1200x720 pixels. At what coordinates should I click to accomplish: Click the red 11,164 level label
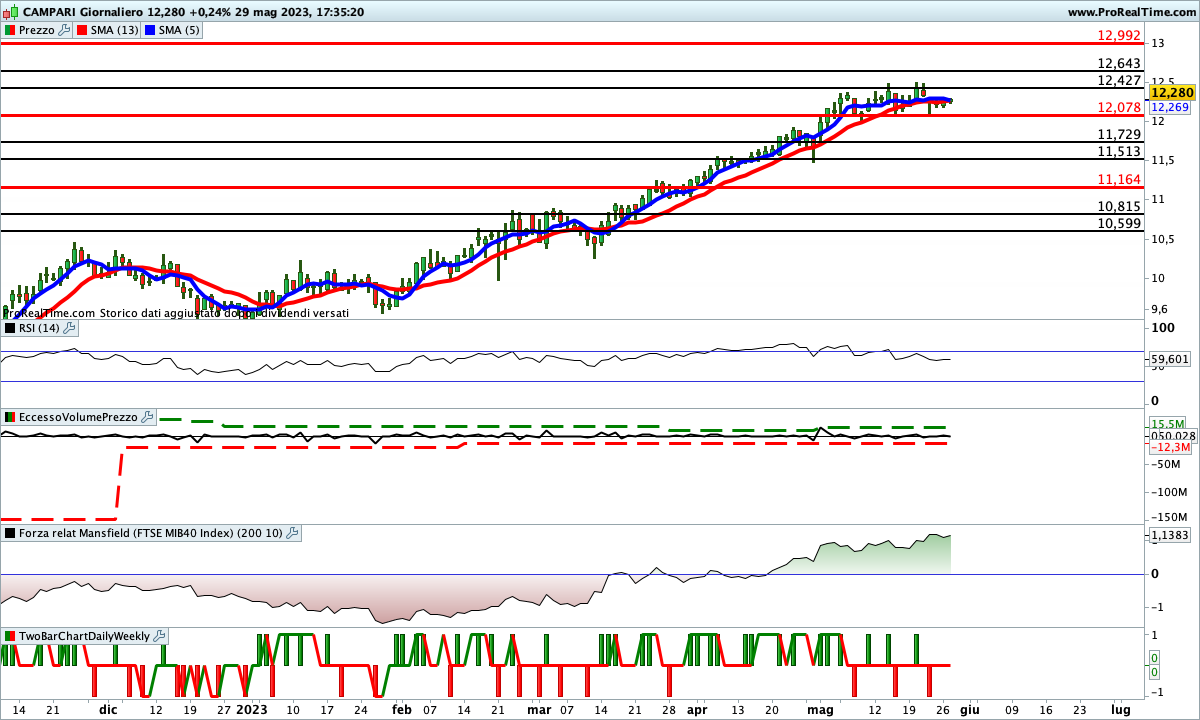pos(1119,179)
